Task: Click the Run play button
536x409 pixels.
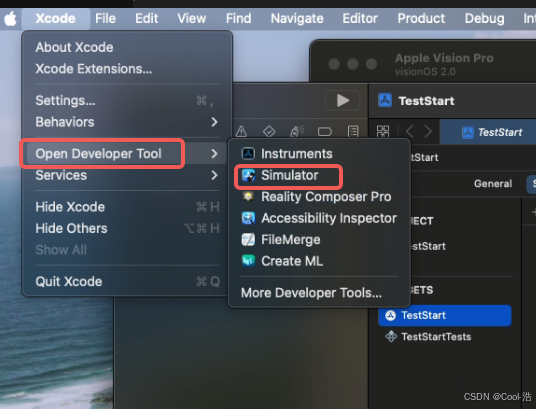Action: pos(343,101)
